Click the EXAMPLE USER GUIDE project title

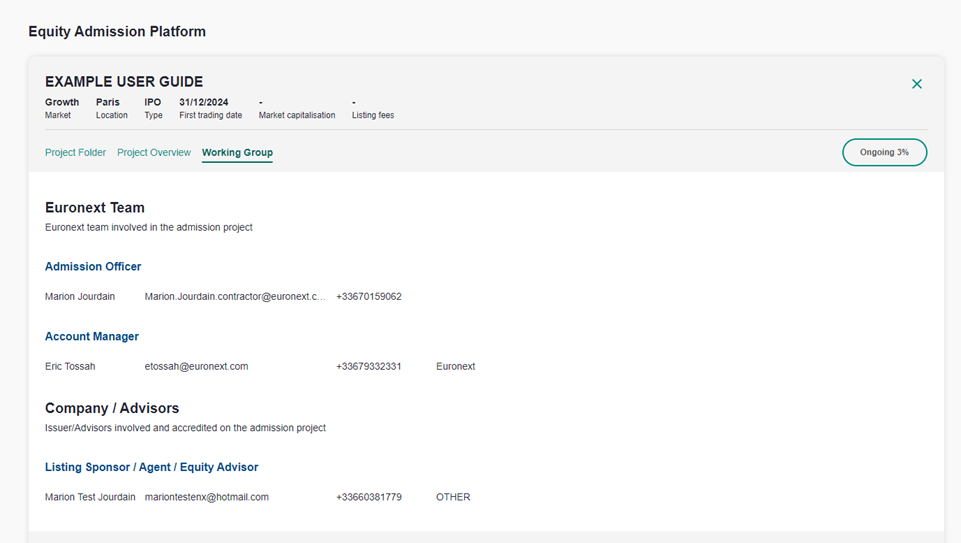pyautogui.click(x=124, y=82)
